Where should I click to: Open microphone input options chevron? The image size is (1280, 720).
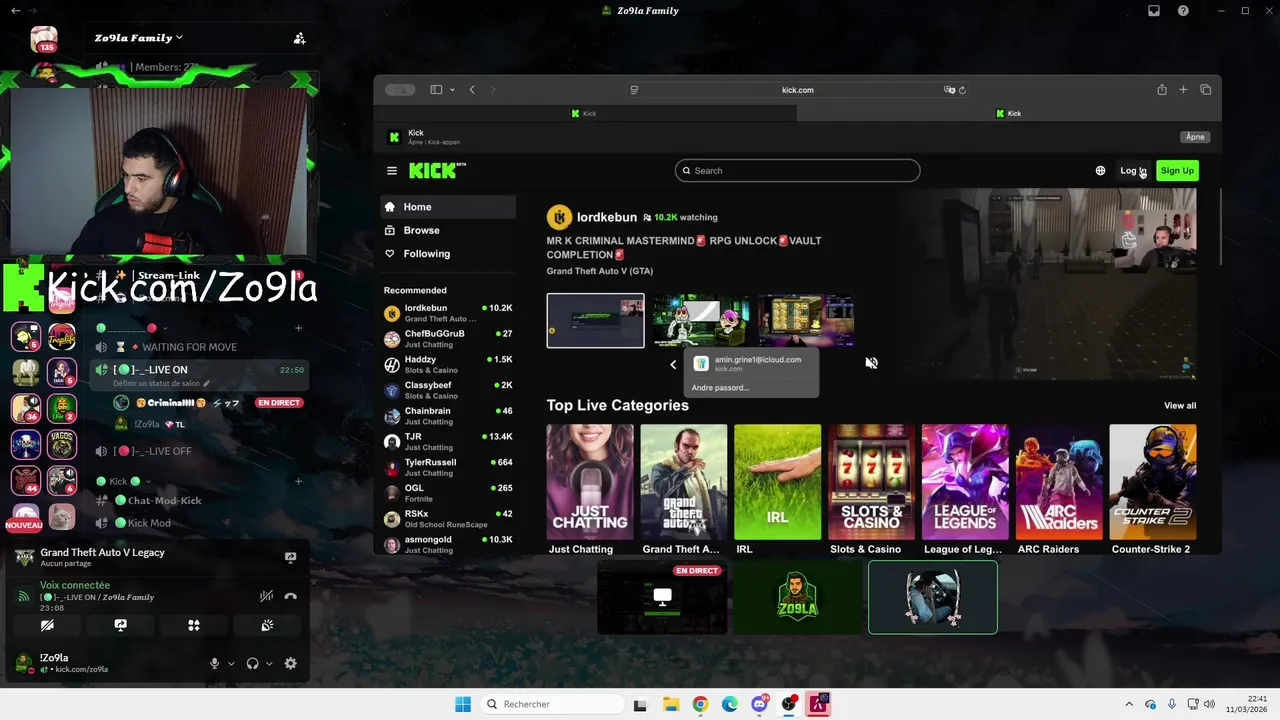click(x=231, y=663)
